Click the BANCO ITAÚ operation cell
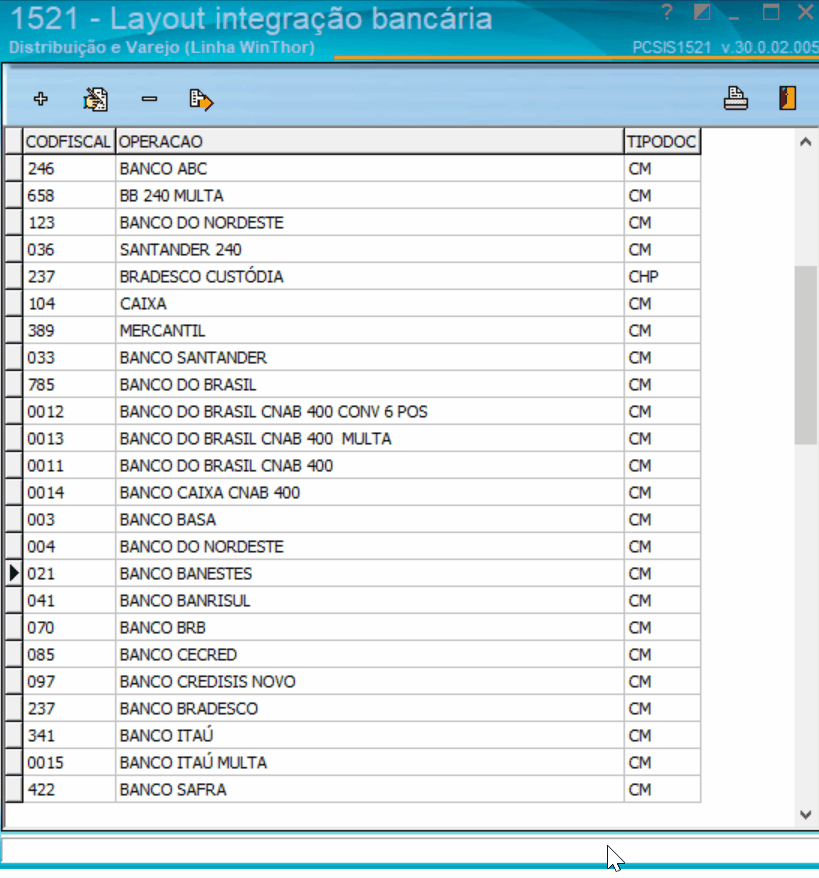This screenshot has width=819, height=878. pos(369,735)
